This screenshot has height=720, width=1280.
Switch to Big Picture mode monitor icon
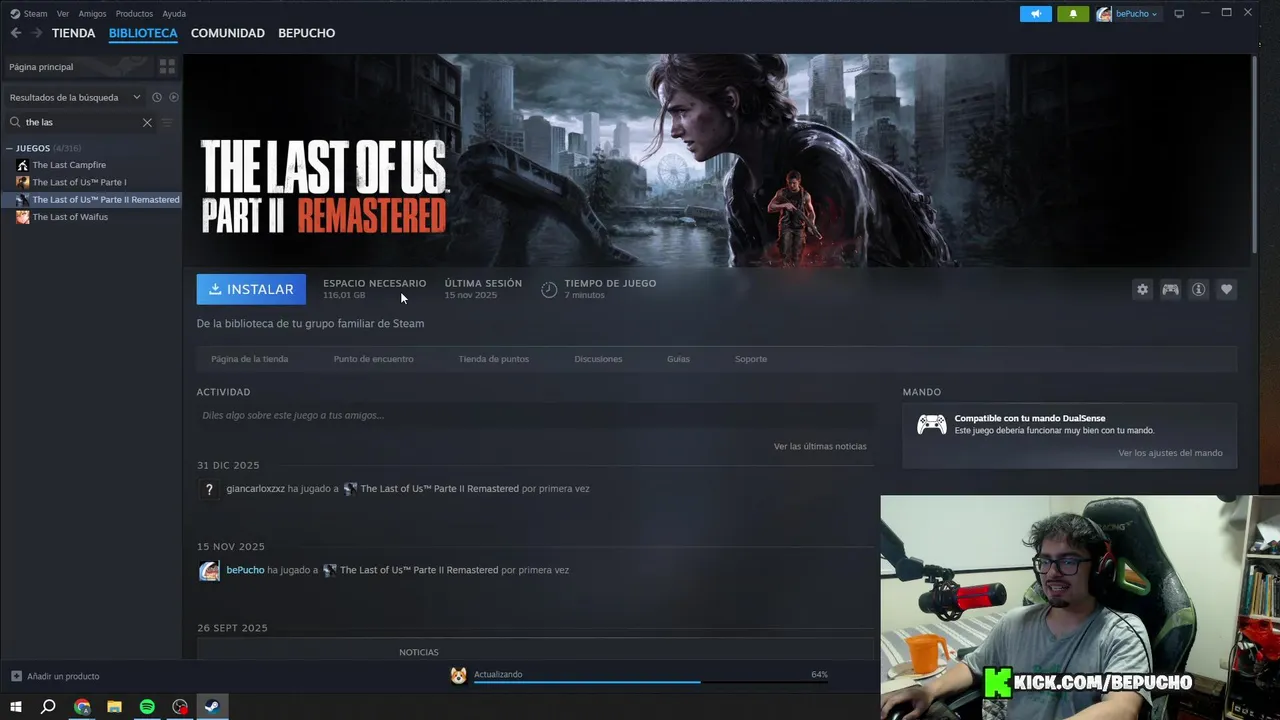[x=1179, y=14]
